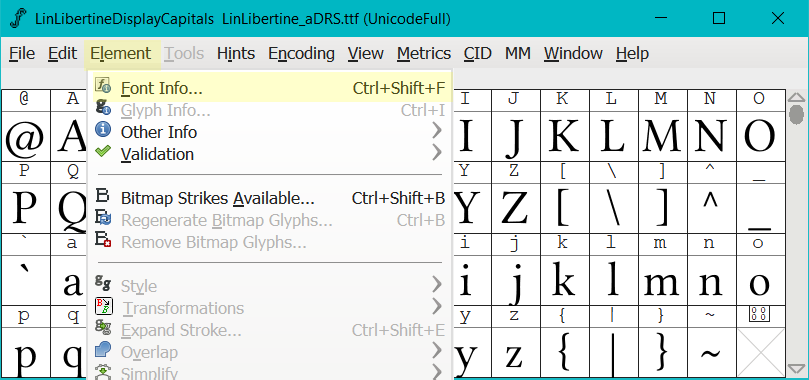Image resolution: width=809 pixels, height=380 pixels.
Task: Click the Transformations menu icon
Action: (103, 306)
